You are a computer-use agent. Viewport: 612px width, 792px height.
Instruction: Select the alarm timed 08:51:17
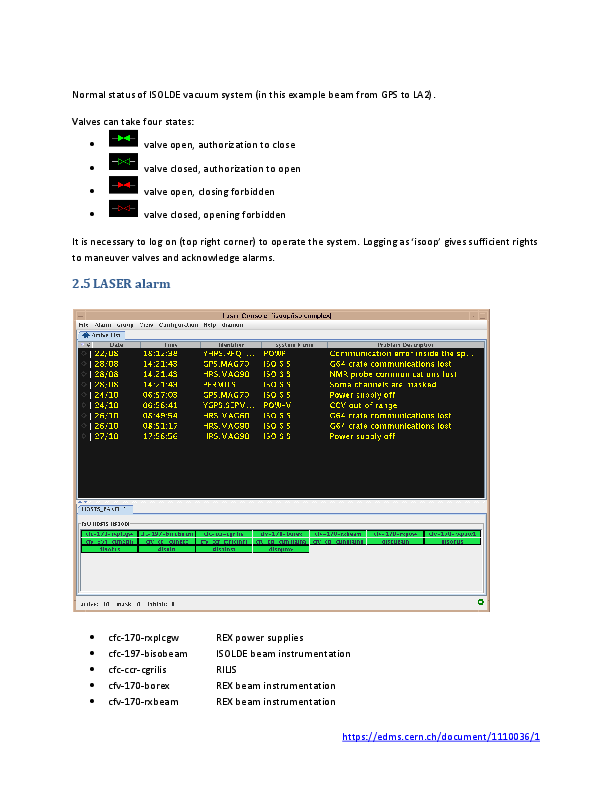281,426
